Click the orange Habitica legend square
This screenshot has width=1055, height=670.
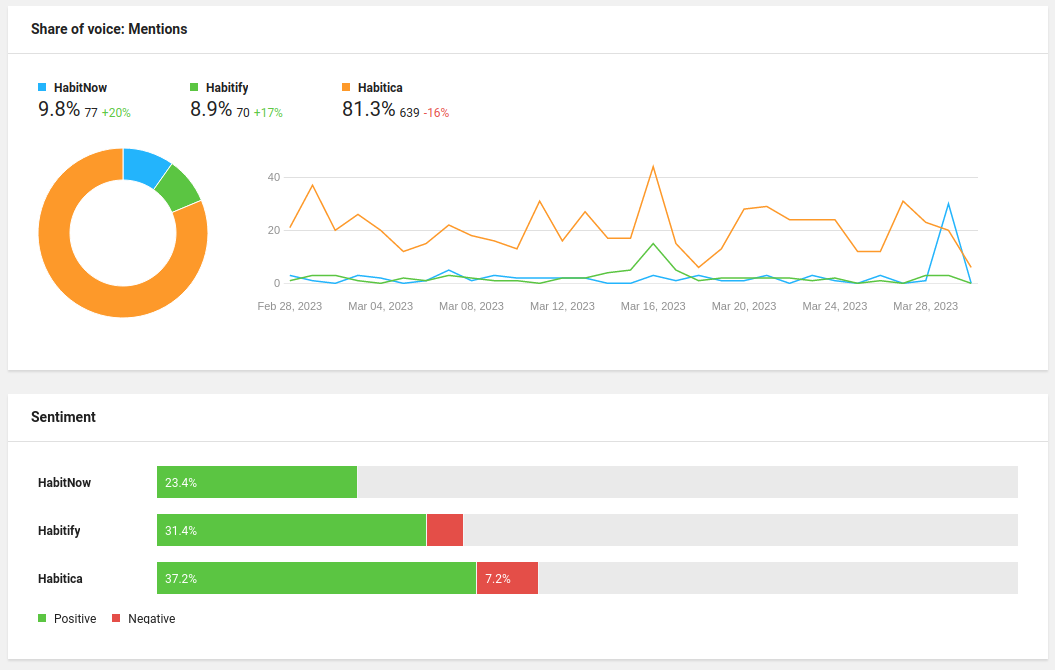(x=347, y=87)
